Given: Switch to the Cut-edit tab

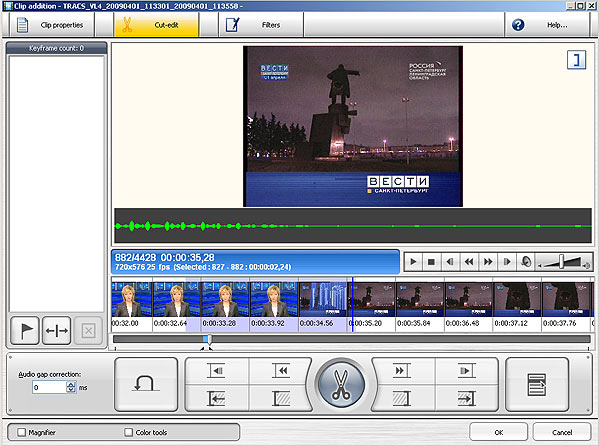Looking at the screenshot, I should point(157,25).
